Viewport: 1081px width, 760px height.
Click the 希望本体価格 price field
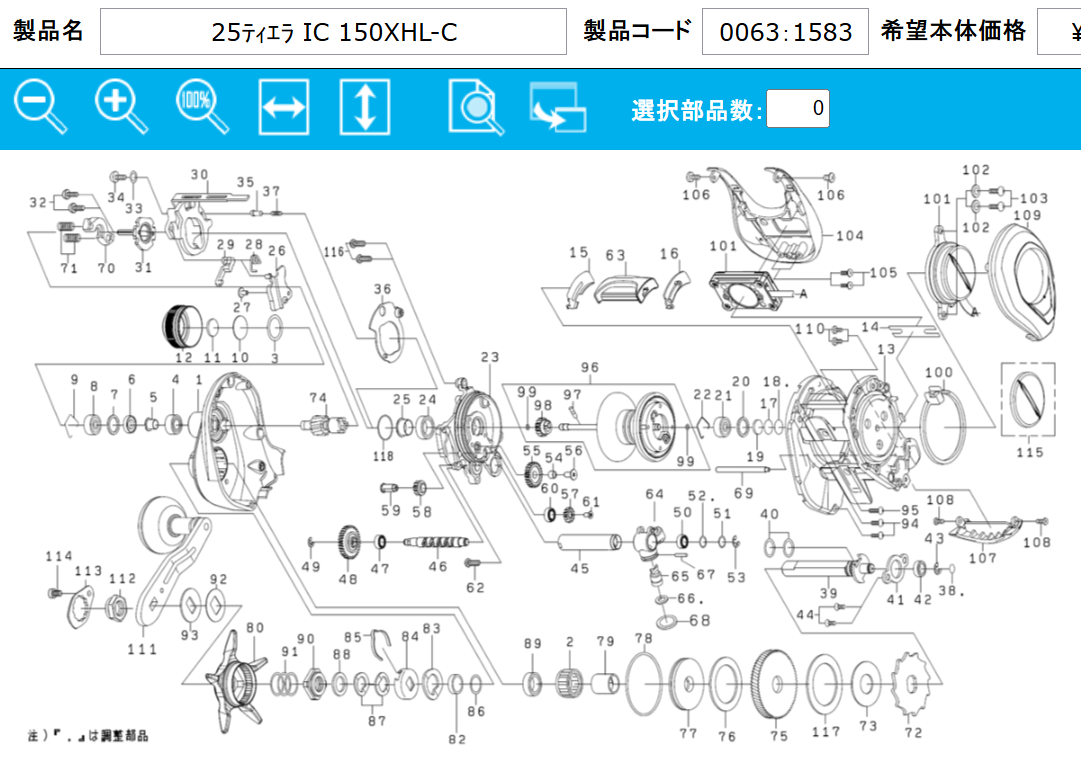[1060, 32]
